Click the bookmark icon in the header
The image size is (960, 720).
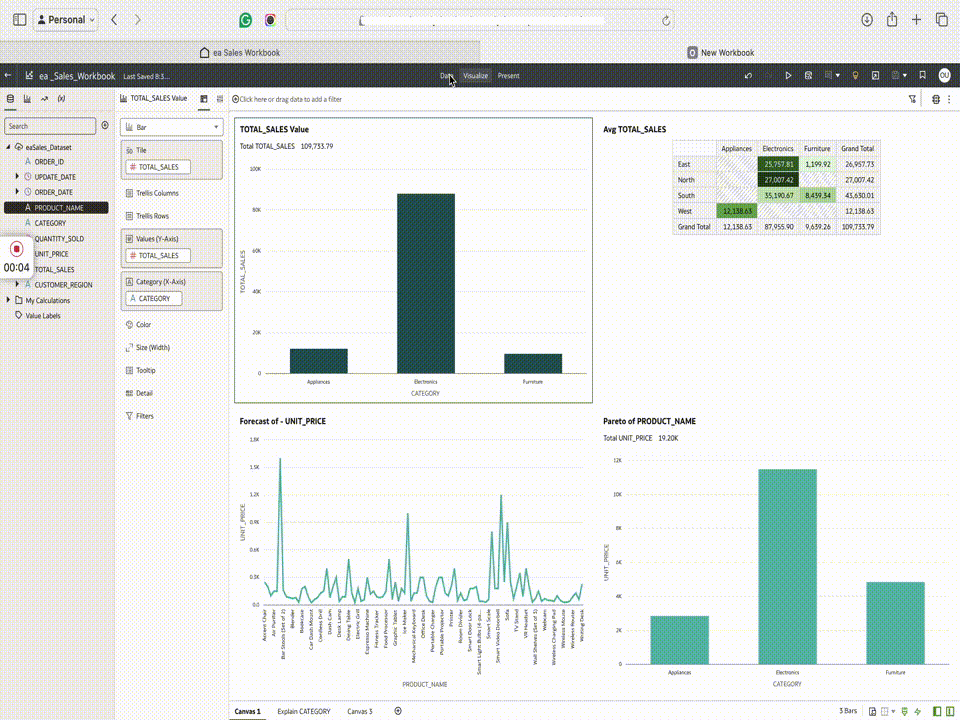coord(922,75)
